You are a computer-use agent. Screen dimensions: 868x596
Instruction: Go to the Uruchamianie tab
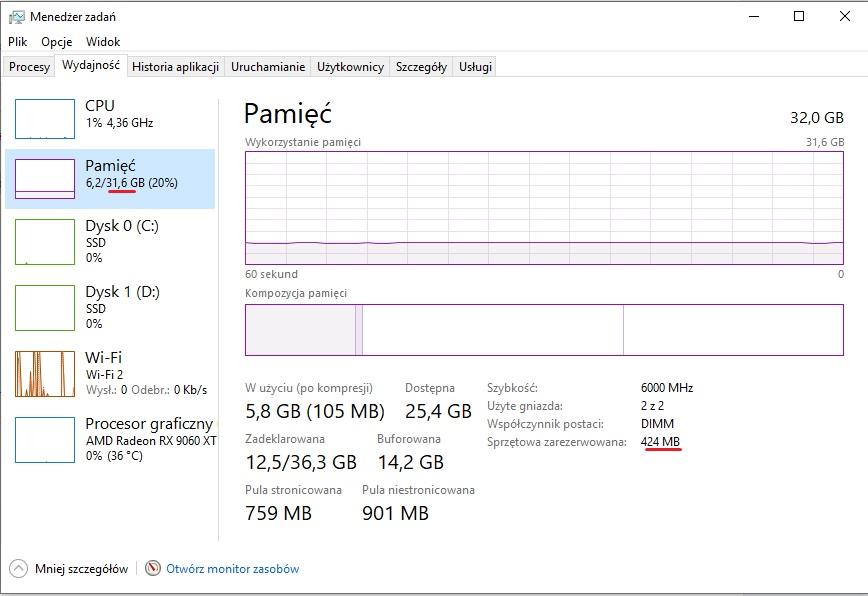[x=268, y=67]
